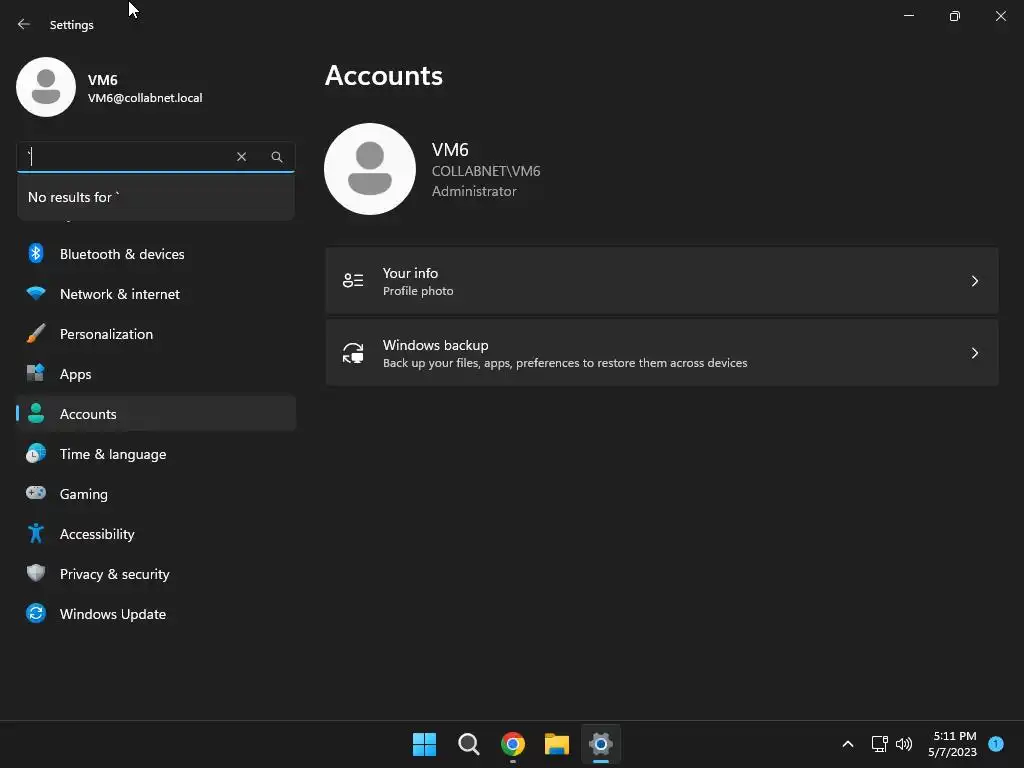Image resolution: width=1024 pixels, height=768 pixels.
Task: Click the Time & language clock icon
Action: click(x=36, y=453)
